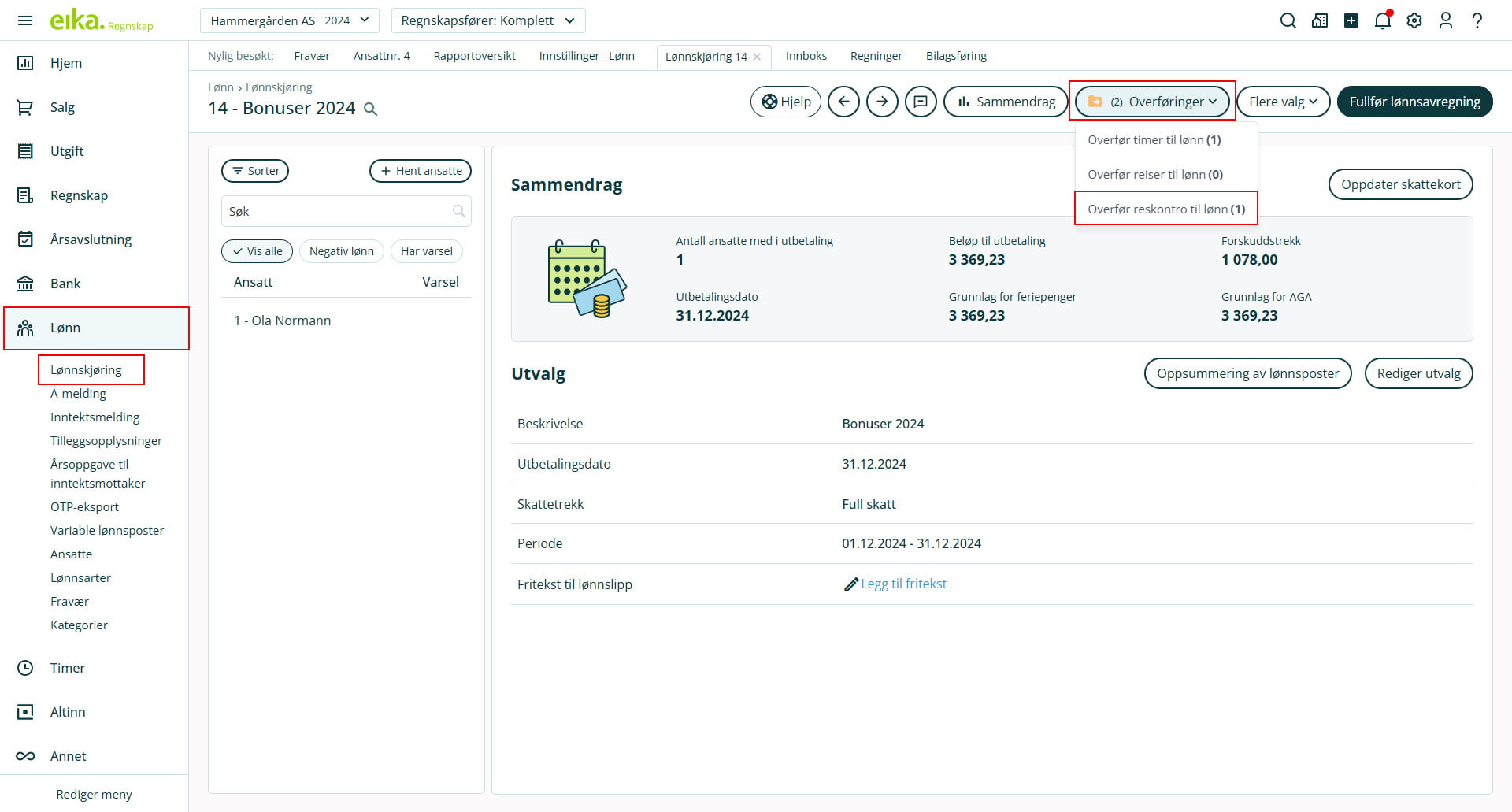Viewport: 1512px width, 812px height.
Task: Enable the Har varsel filter
Action: click(426, 251)
